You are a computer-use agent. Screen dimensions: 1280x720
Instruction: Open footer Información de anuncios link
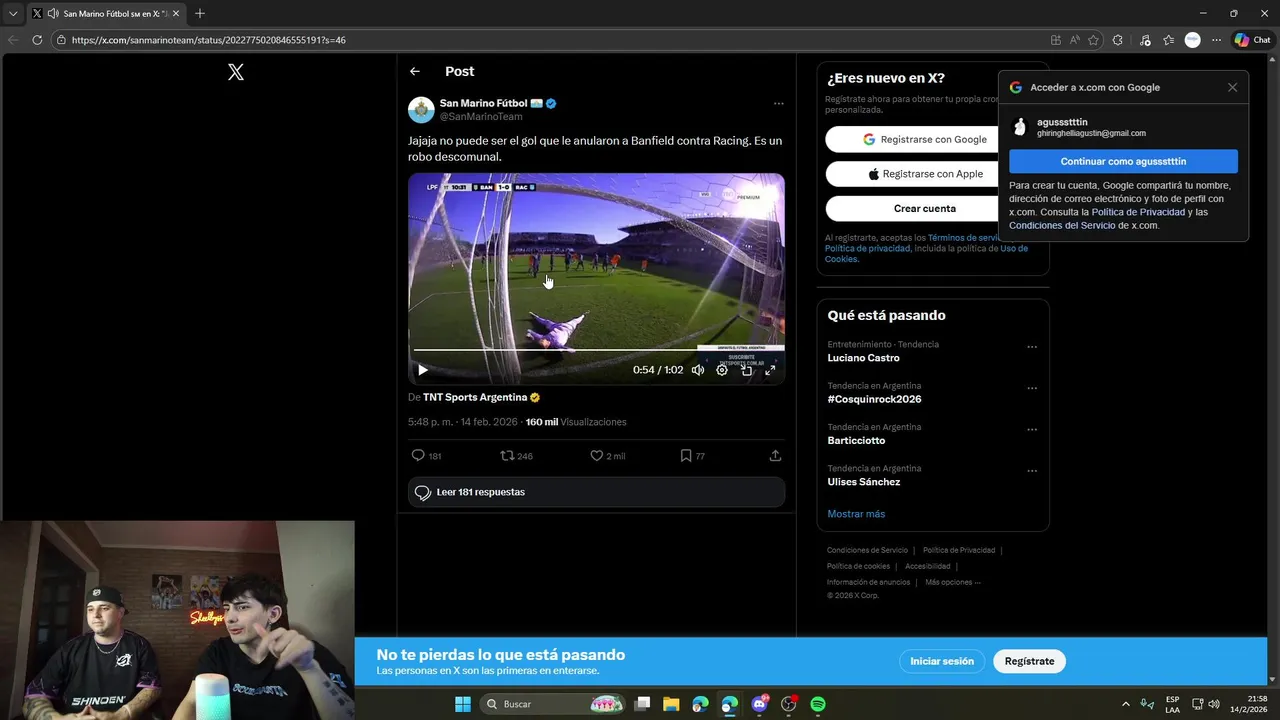tap(868, 582)
